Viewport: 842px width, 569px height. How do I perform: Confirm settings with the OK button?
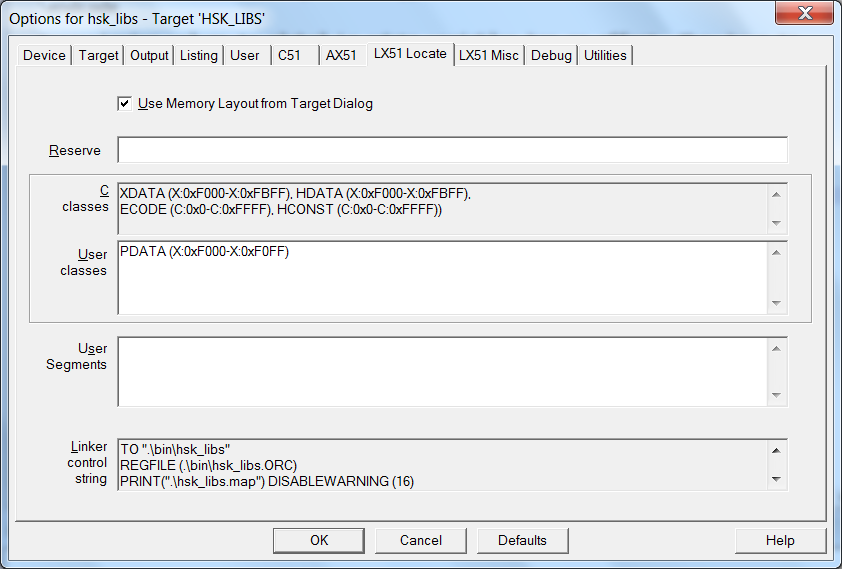click(319, 541)
